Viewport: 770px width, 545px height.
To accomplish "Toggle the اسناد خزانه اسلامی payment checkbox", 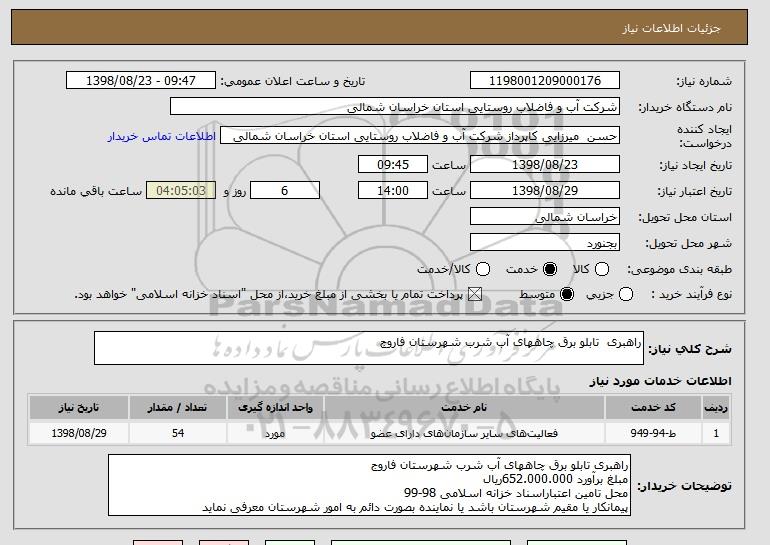I will (475, 294).
